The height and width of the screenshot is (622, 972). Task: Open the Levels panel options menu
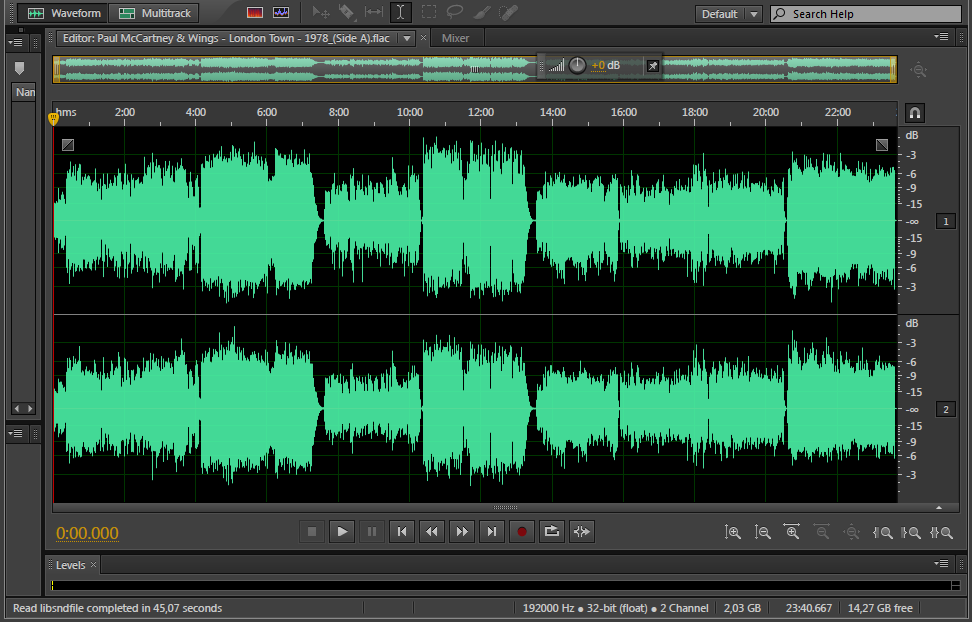pyautogui.click(x=941, y=564)
